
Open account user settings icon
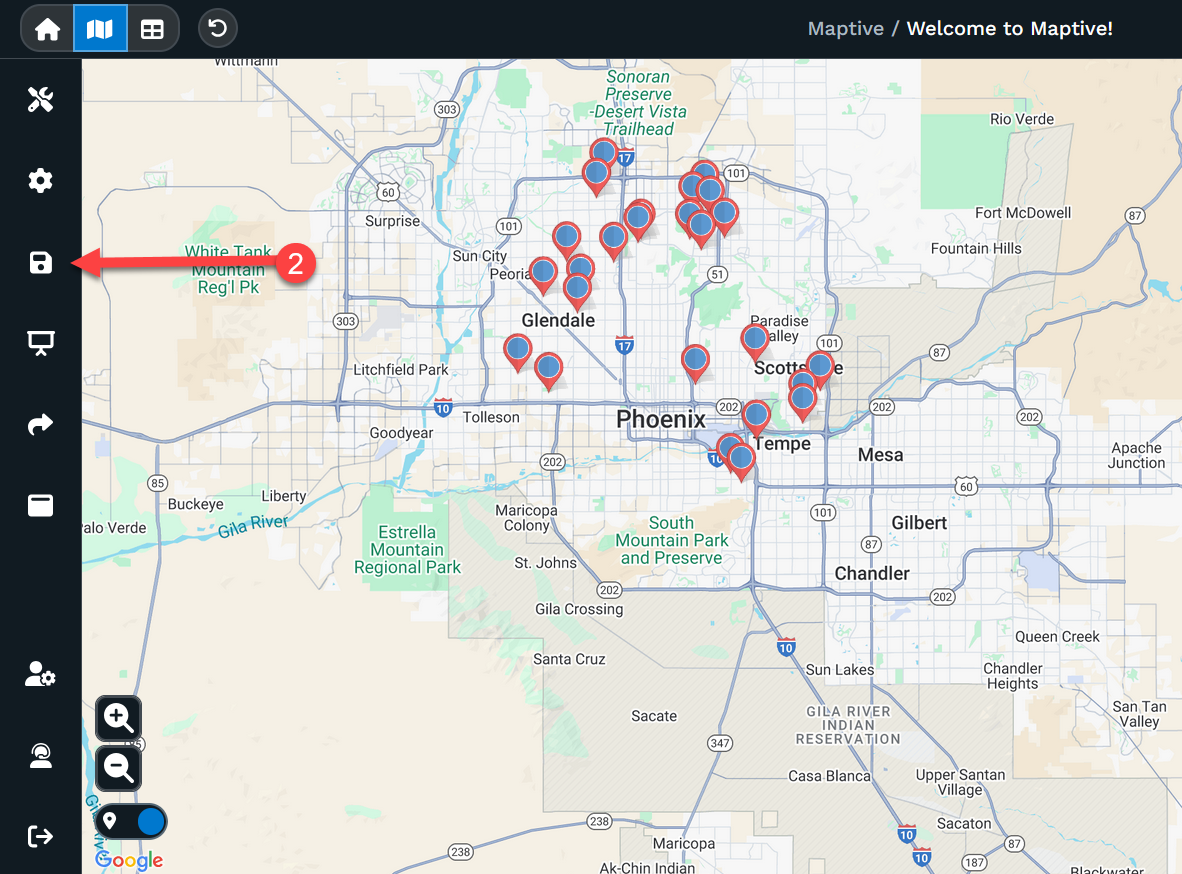point(41,674)
